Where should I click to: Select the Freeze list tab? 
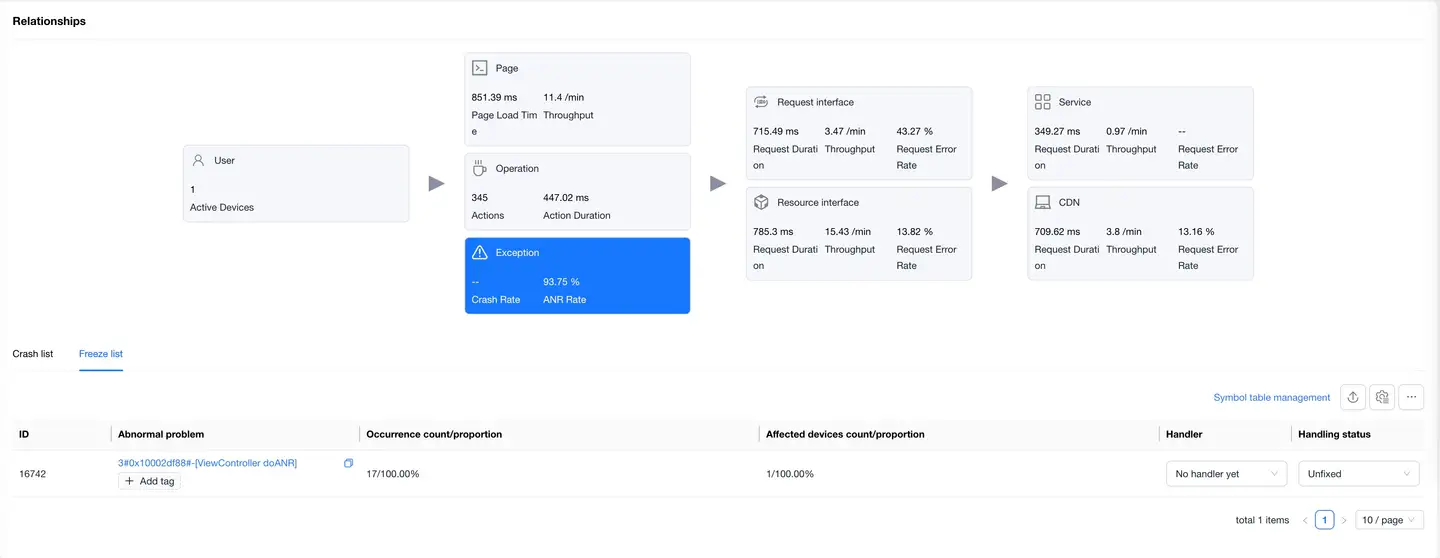(x=101, y=354)
